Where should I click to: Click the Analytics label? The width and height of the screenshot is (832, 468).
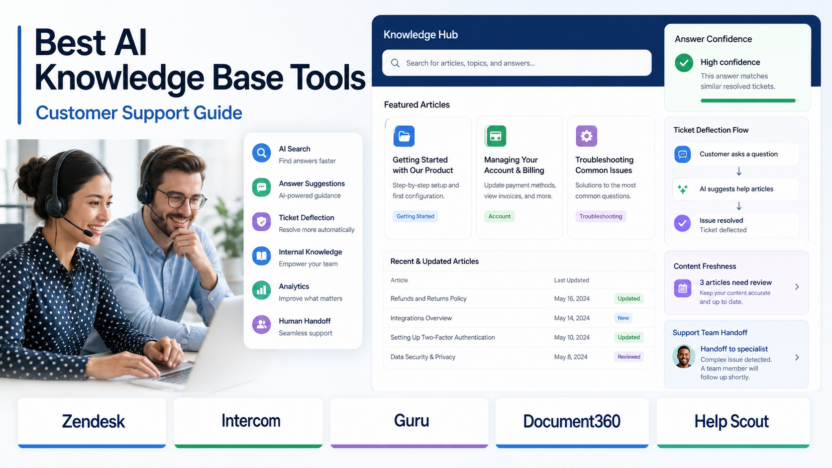pyautogui.click(x=293, y=287)
